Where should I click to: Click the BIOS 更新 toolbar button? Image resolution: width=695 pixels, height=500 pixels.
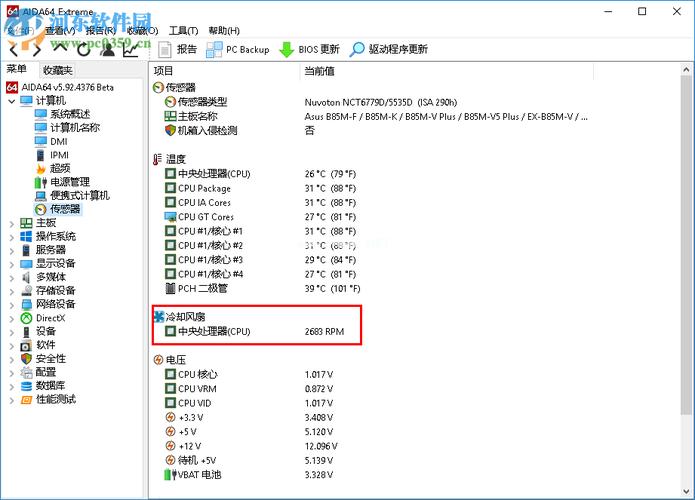pos(309,49)
